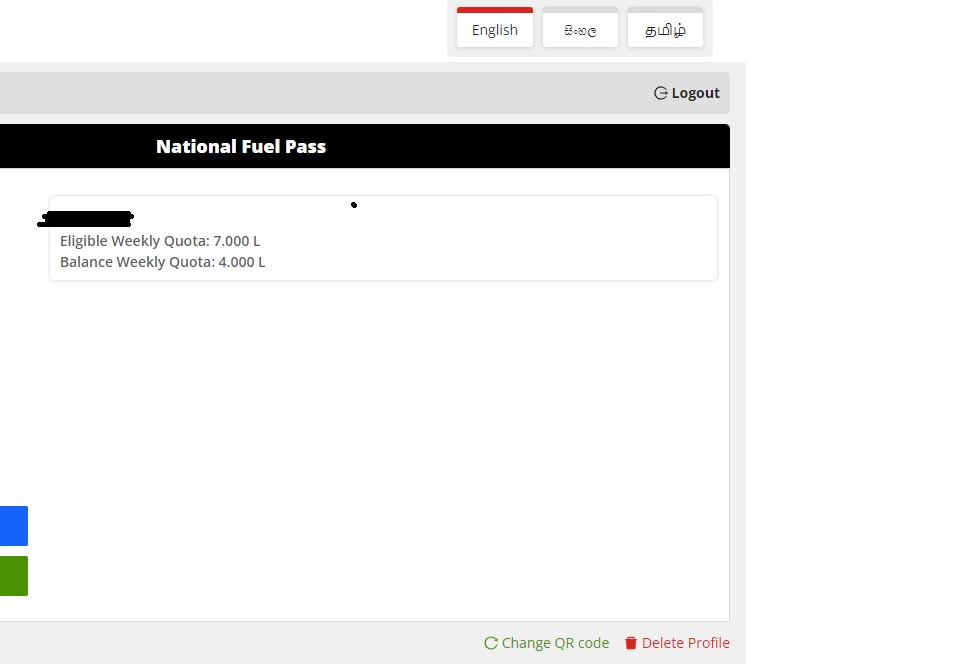The width and height of the screenshot is (960, 664).
Task: Click the National Fuel Pass heading
Action: tap(241, 146)
